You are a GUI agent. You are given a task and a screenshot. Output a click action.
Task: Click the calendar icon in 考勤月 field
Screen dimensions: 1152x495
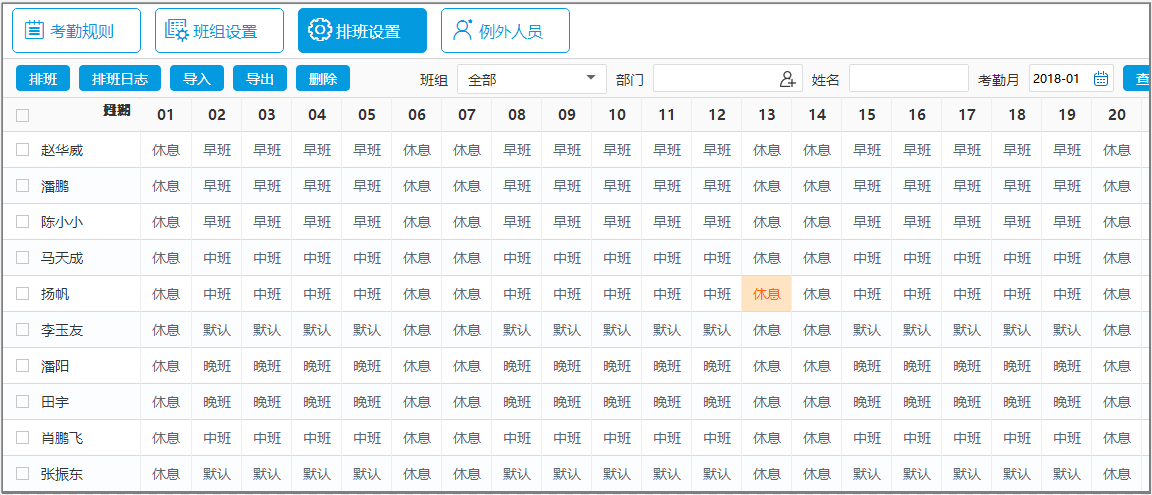1101,79
